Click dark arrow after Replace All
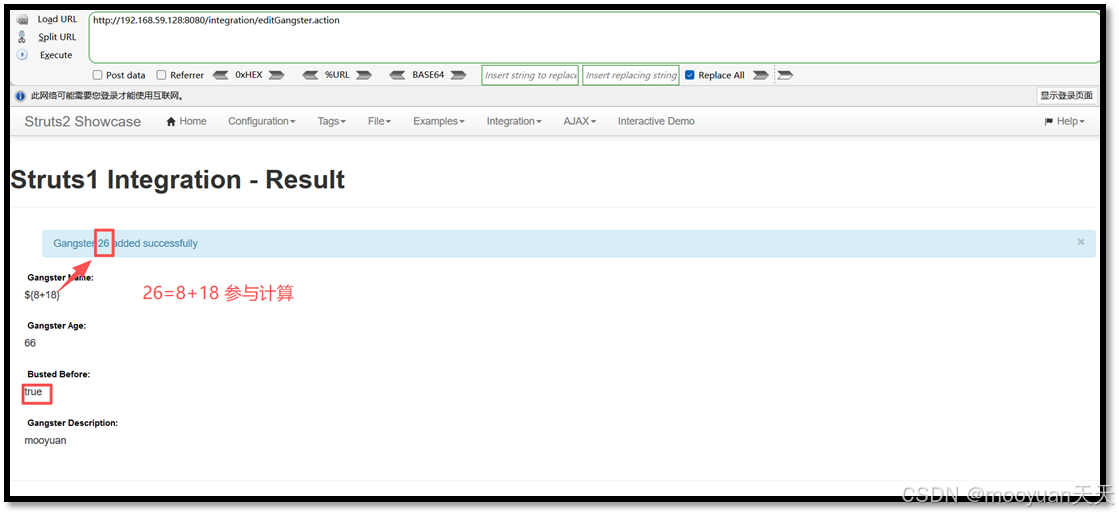Screen dimensions: 1119x515 click(x=761, y=75)
